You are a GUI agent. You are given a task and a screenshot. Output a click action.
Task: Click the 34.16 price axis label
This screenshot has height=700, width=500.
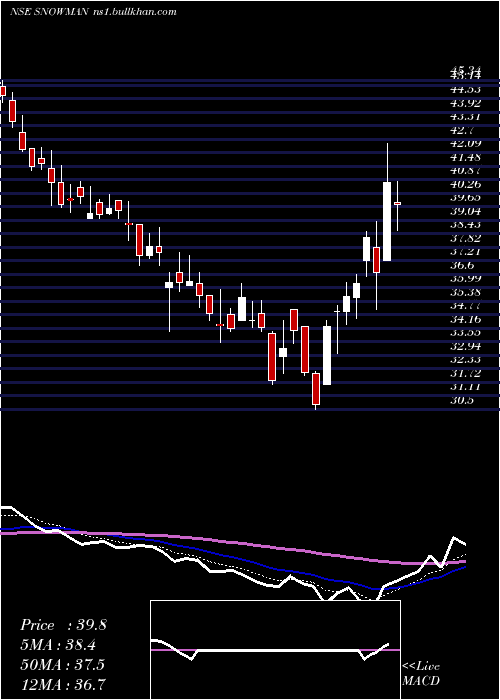[465, 319]
